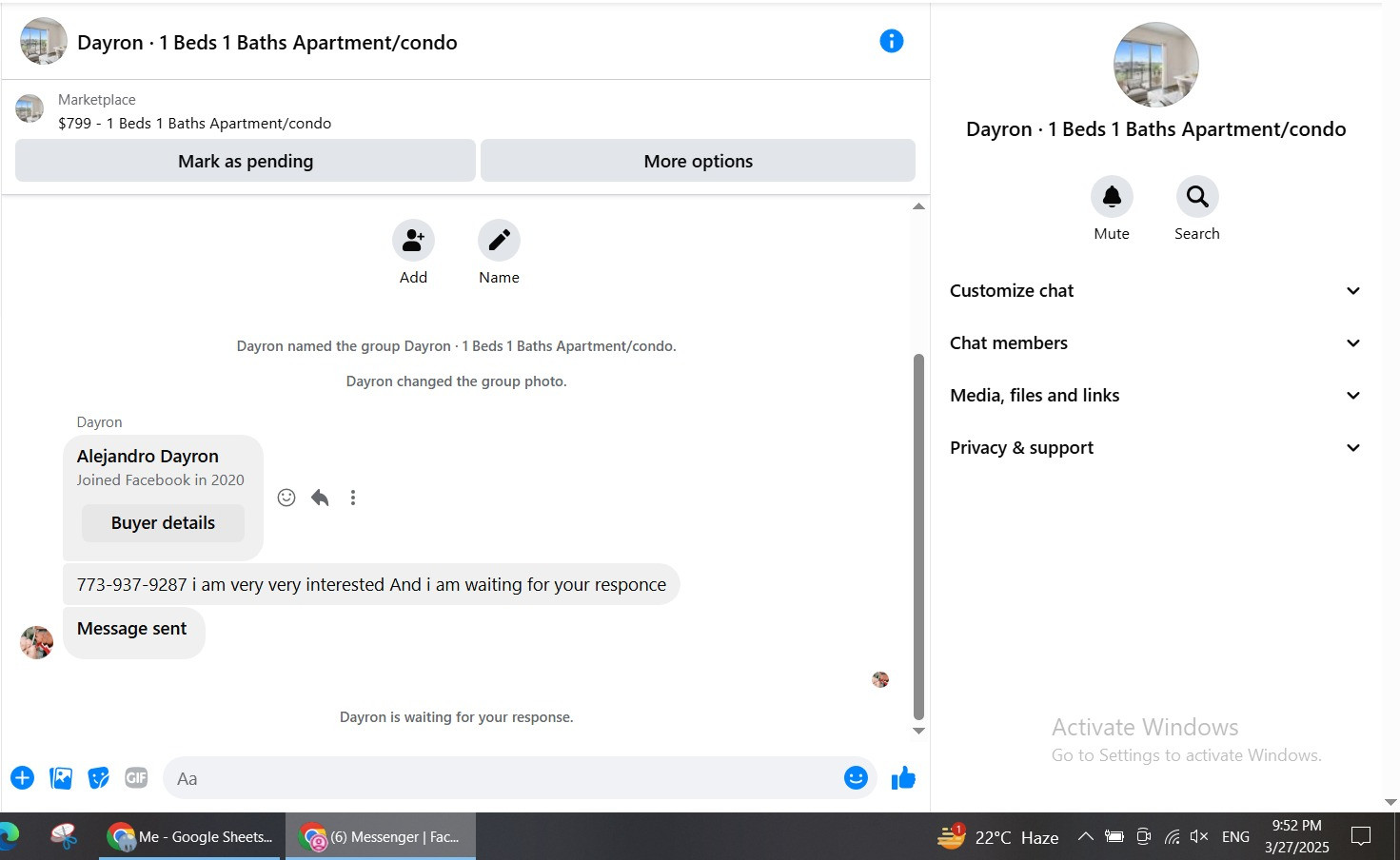Expand the Chat members section
The image size is (1400, 860).
point(1155,343)
